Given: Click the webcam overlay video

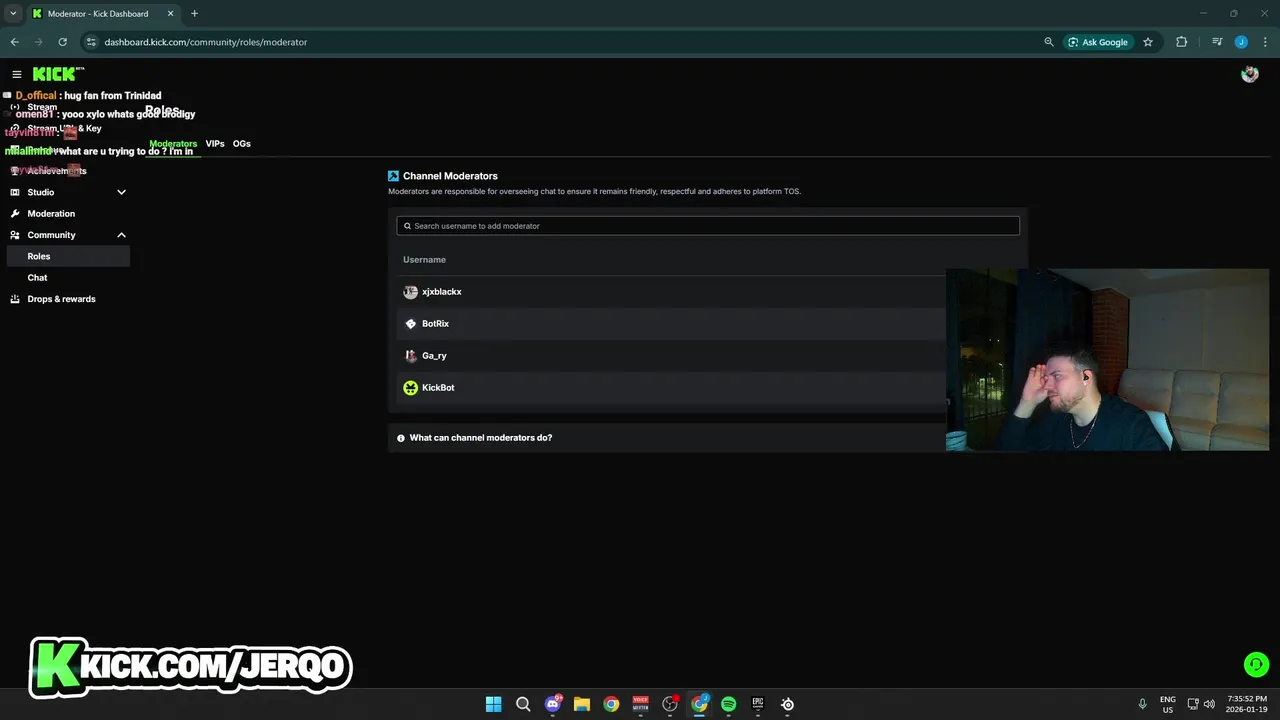Looking at the screenshot, I should [1107, 359].
